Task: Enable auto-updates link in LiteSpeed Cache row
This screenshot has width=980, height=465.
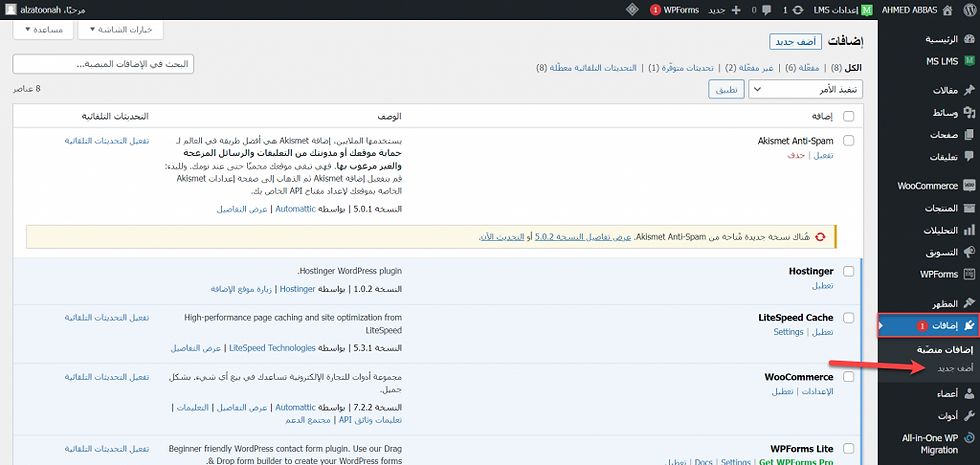Action: pyautogui.click(x=107, y=318)
